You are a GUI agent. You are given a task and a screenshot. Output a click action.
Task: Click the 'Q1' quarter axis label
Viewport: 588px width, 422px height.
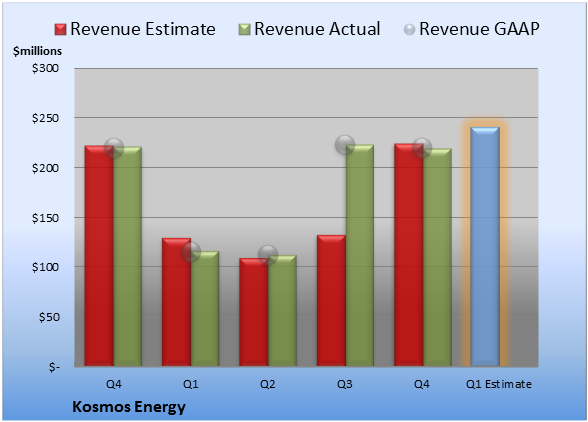pos(190,384)
